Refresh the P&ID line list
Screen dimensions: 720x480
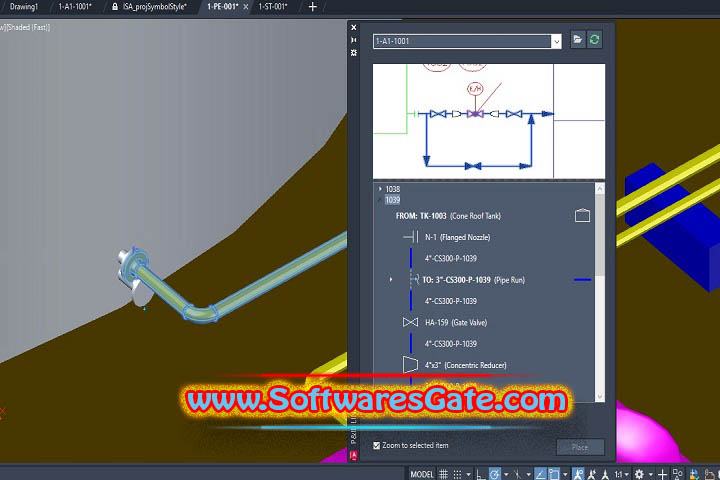[x=594, y=40]
